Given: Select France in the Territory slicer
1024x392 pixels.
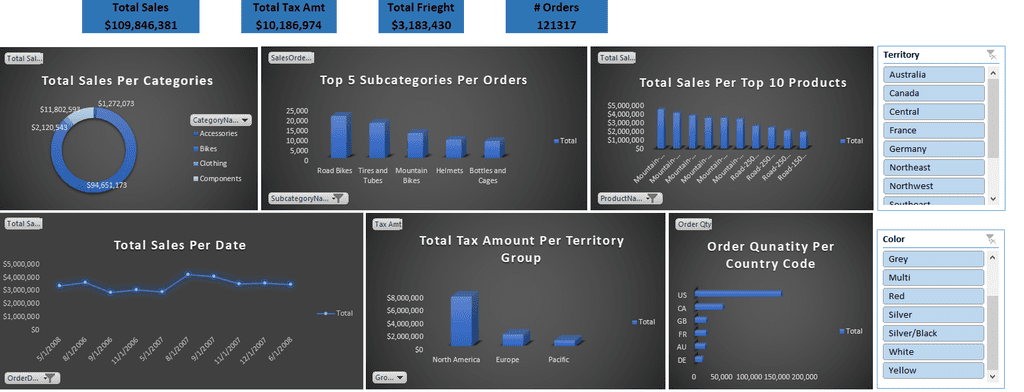Looking at the screenshot, I should (934, 130).
